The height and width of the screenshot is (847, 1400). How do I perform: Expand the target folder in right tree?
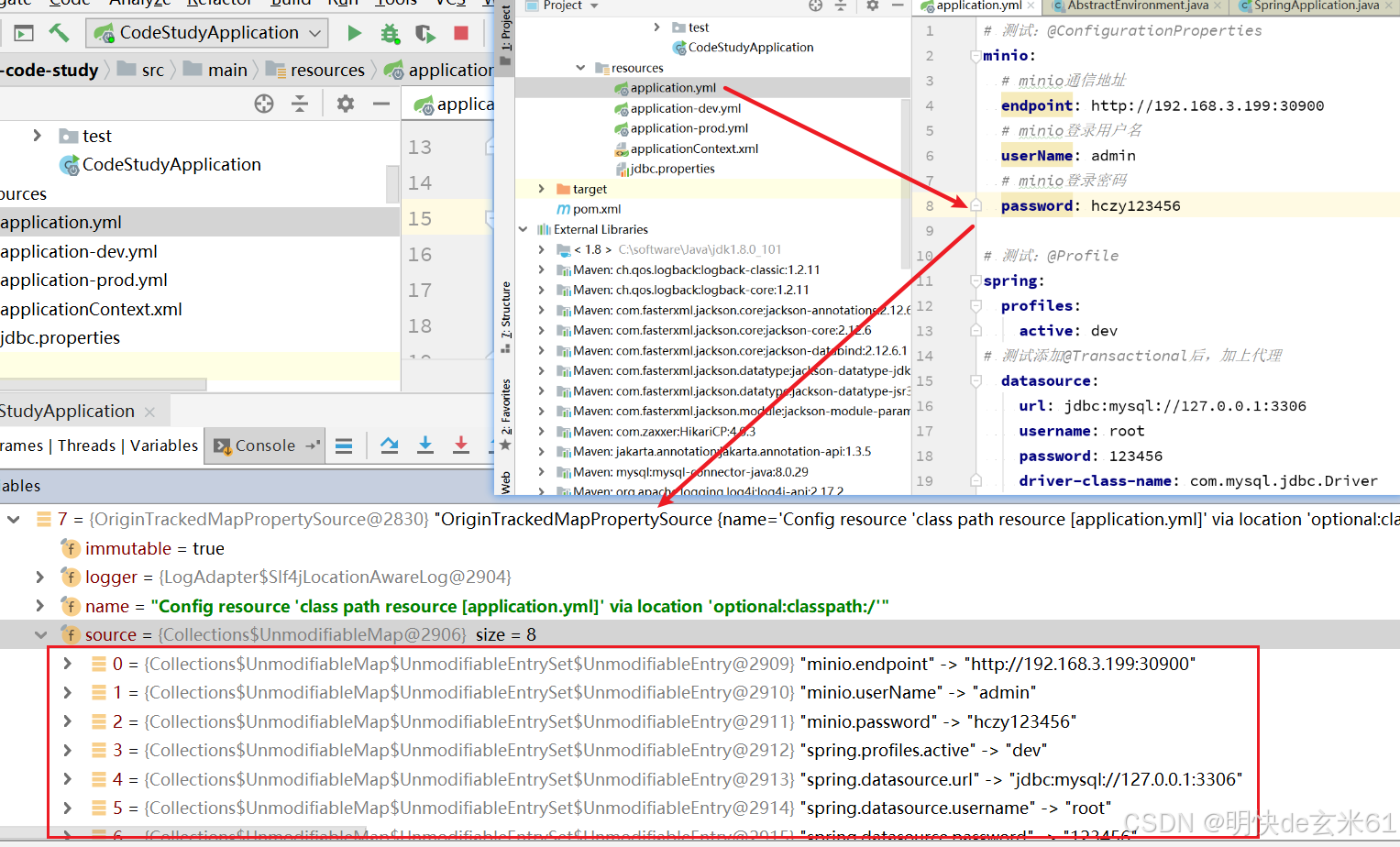(541, 189)
